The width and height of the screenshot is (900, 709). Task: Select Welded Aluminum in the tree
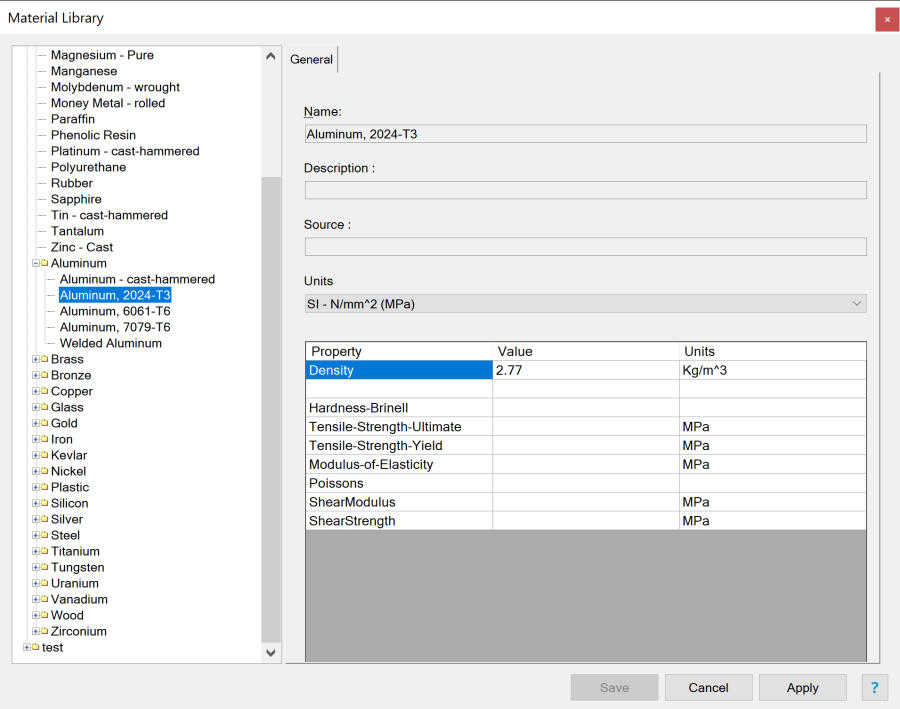(x=111, y=343)
